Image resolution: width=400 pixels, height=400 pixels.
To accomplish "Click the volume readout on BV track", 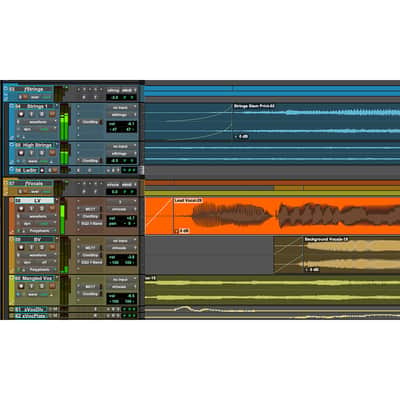I will click(122, 257).
